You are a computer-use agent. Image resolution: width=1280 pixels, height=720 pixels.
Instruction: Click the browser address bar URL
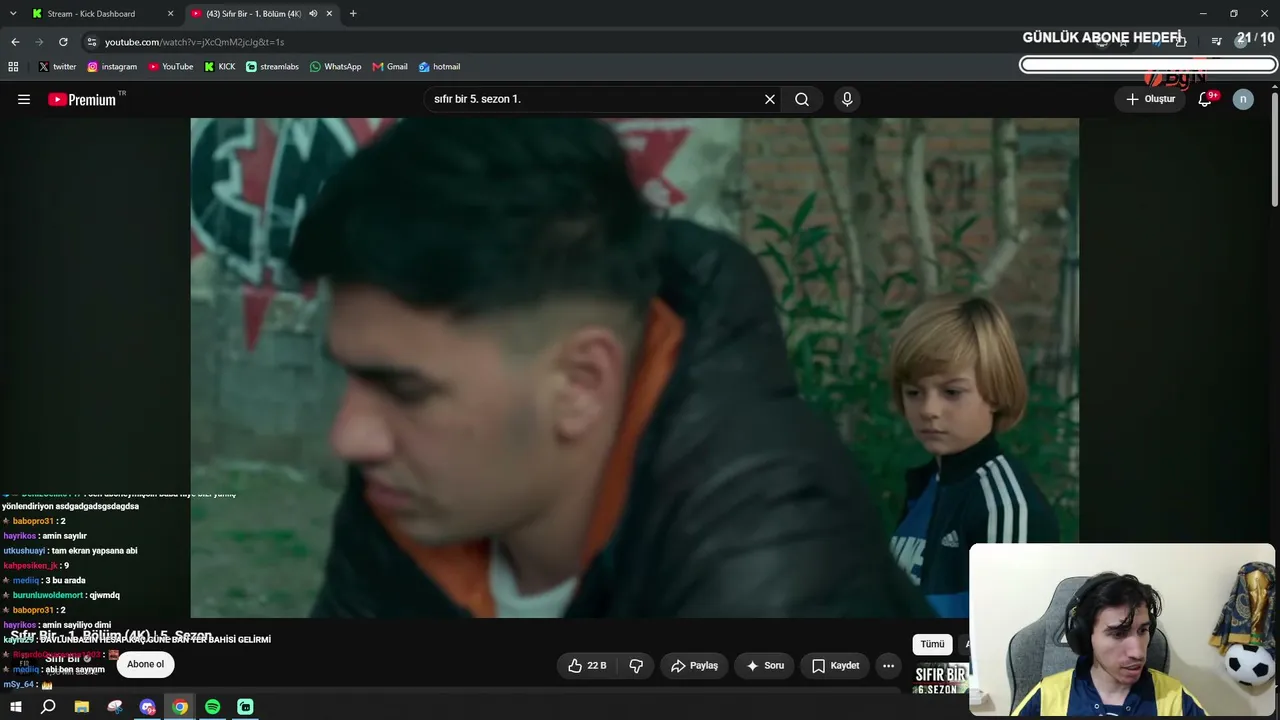pyautogui.click(x=195, y=42)
